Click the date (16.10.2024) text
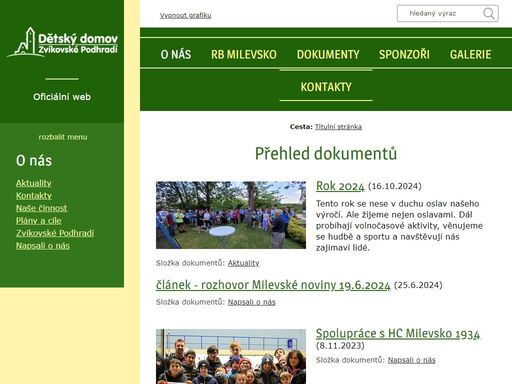The image size is (512, 384). point(395,186)
